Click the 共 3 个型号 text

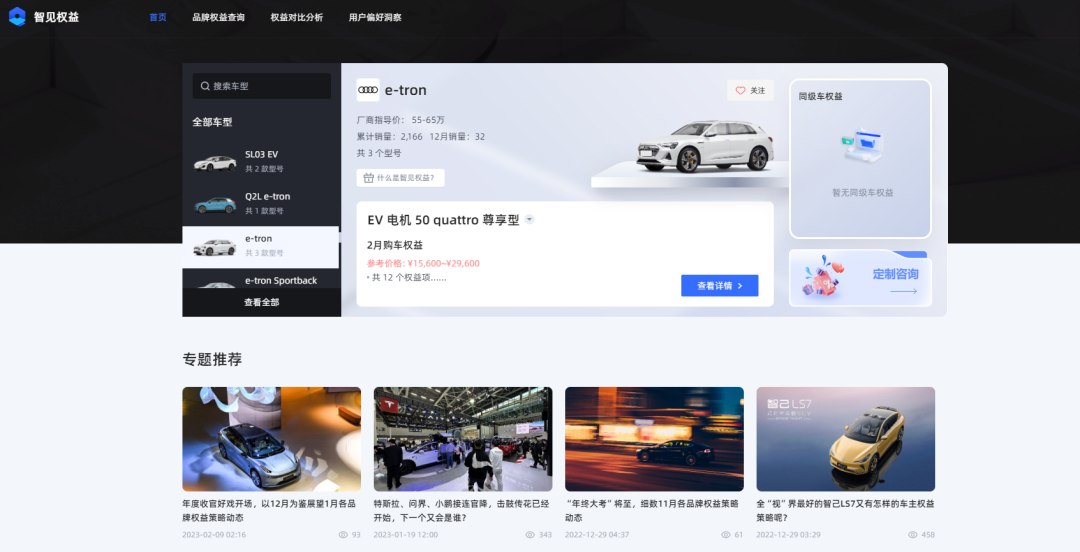[x=379, y=153]
